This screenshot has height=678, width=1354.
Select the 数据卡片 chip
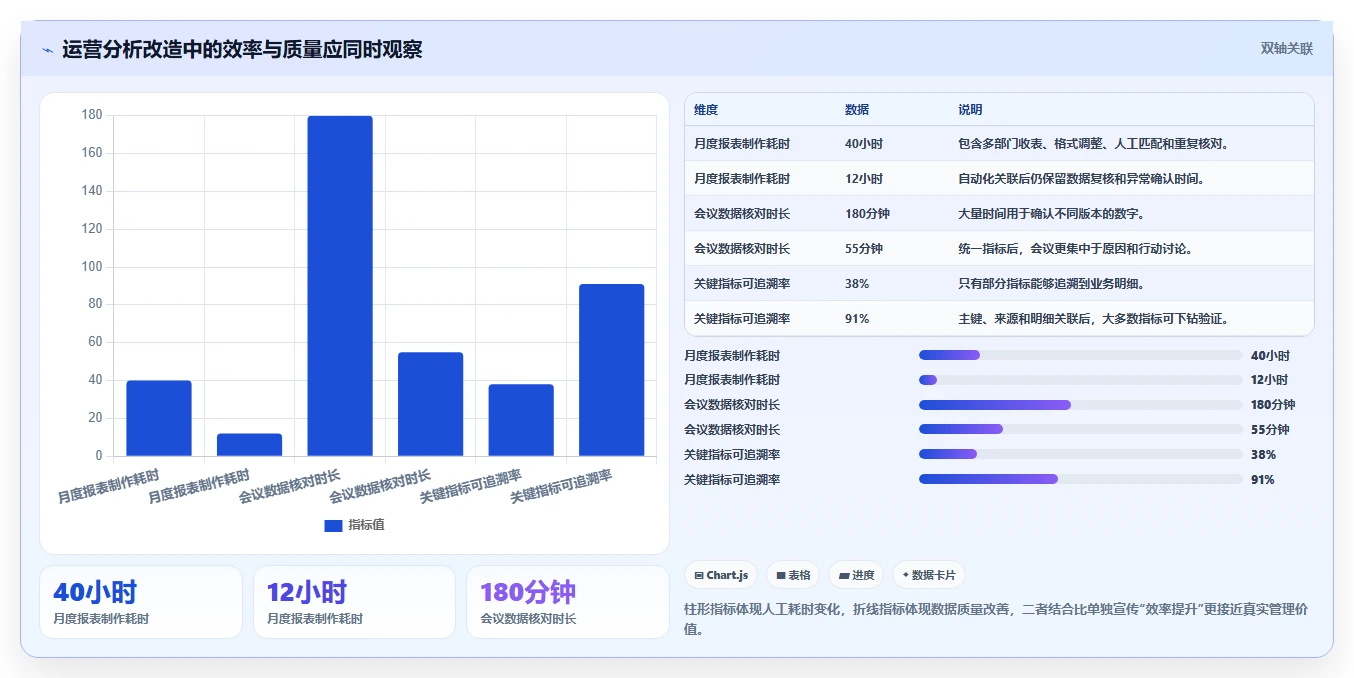tap(929, 575)
